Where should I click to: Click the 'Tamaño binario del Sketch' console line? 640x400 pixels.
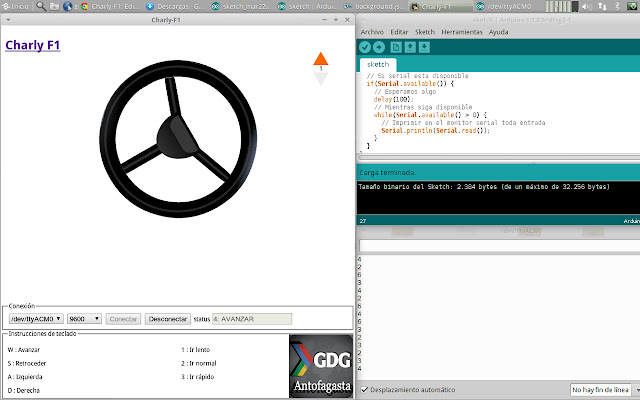click(484, 187)
